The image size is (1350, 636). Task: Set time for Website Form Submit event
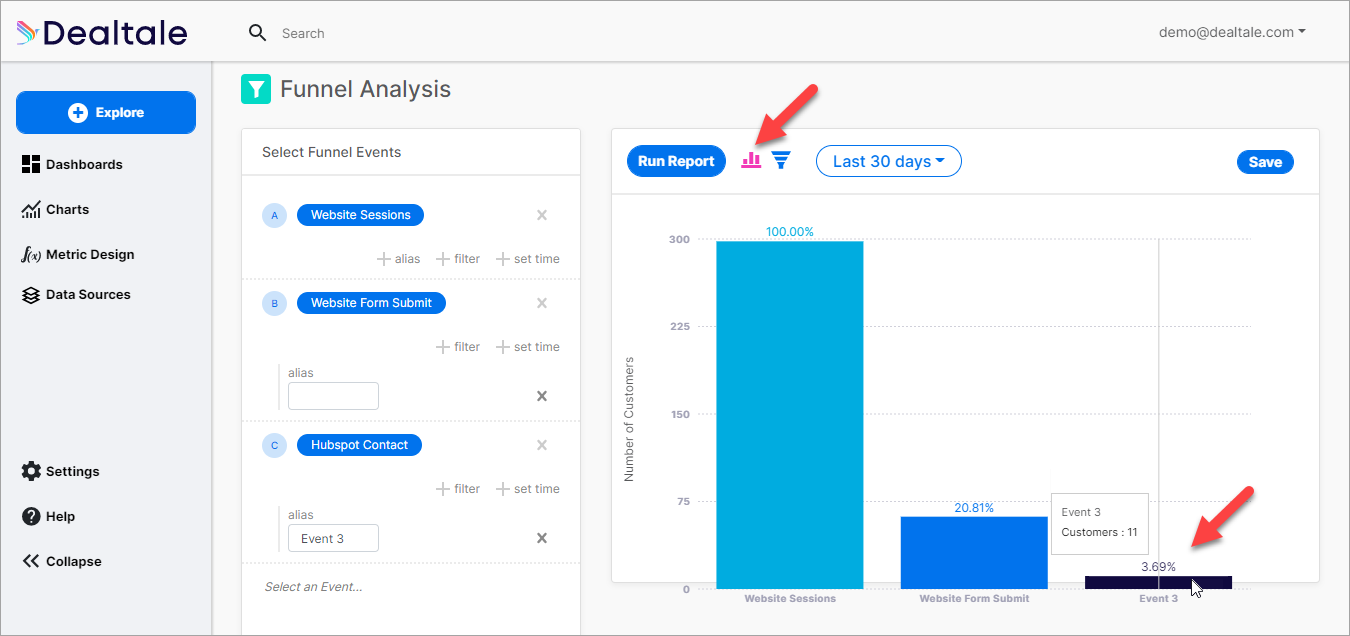(528, 347)
